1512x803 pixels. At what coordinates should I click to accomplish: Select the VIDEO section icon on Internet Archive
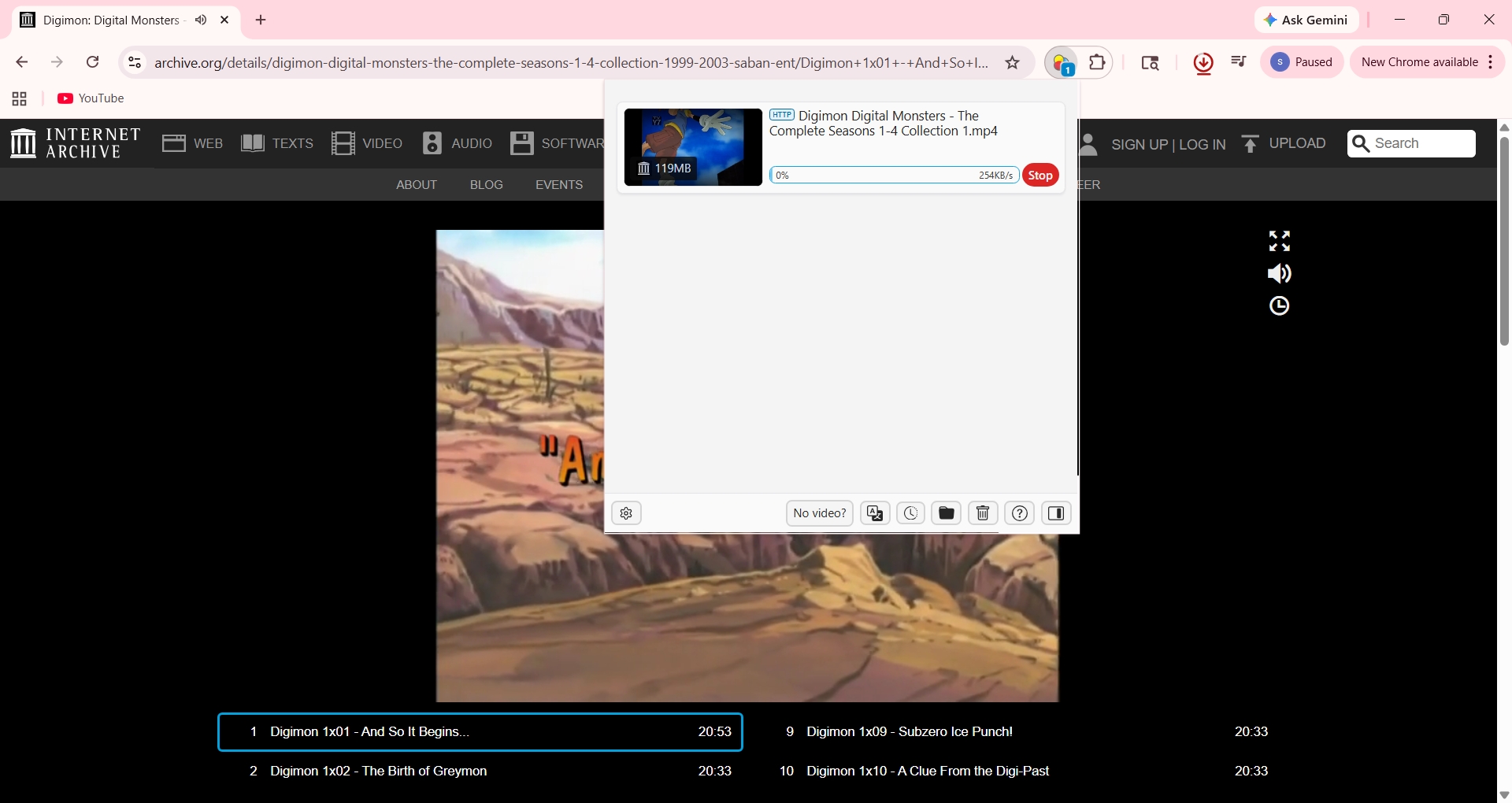[345, 142]
